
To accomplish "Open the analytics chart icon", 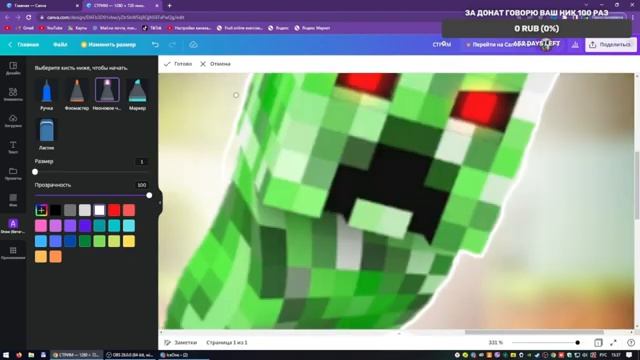I will (x=575, y=45).
